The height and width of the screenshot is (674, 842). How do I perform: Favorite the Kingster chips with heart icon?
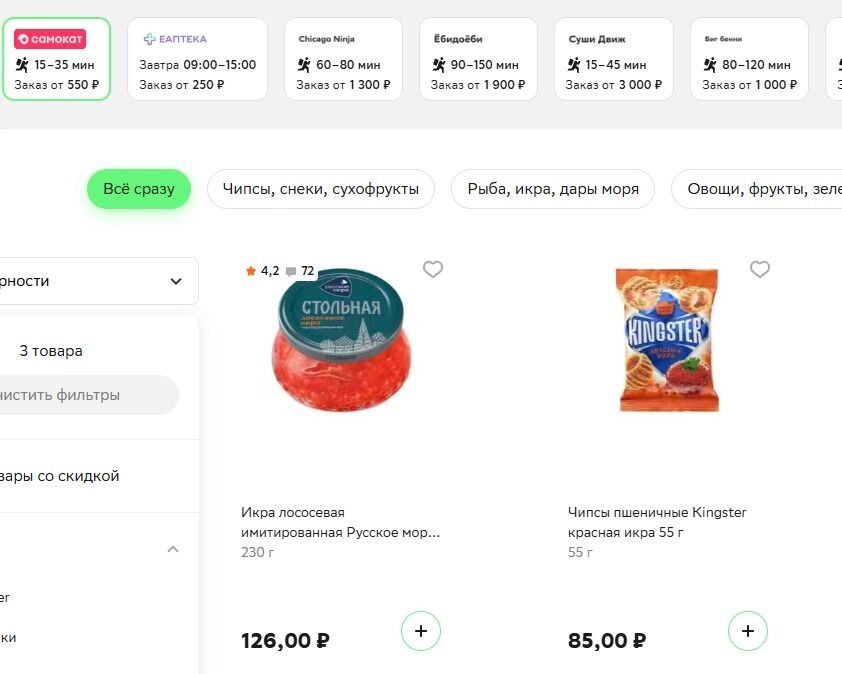tap(760, 269)
